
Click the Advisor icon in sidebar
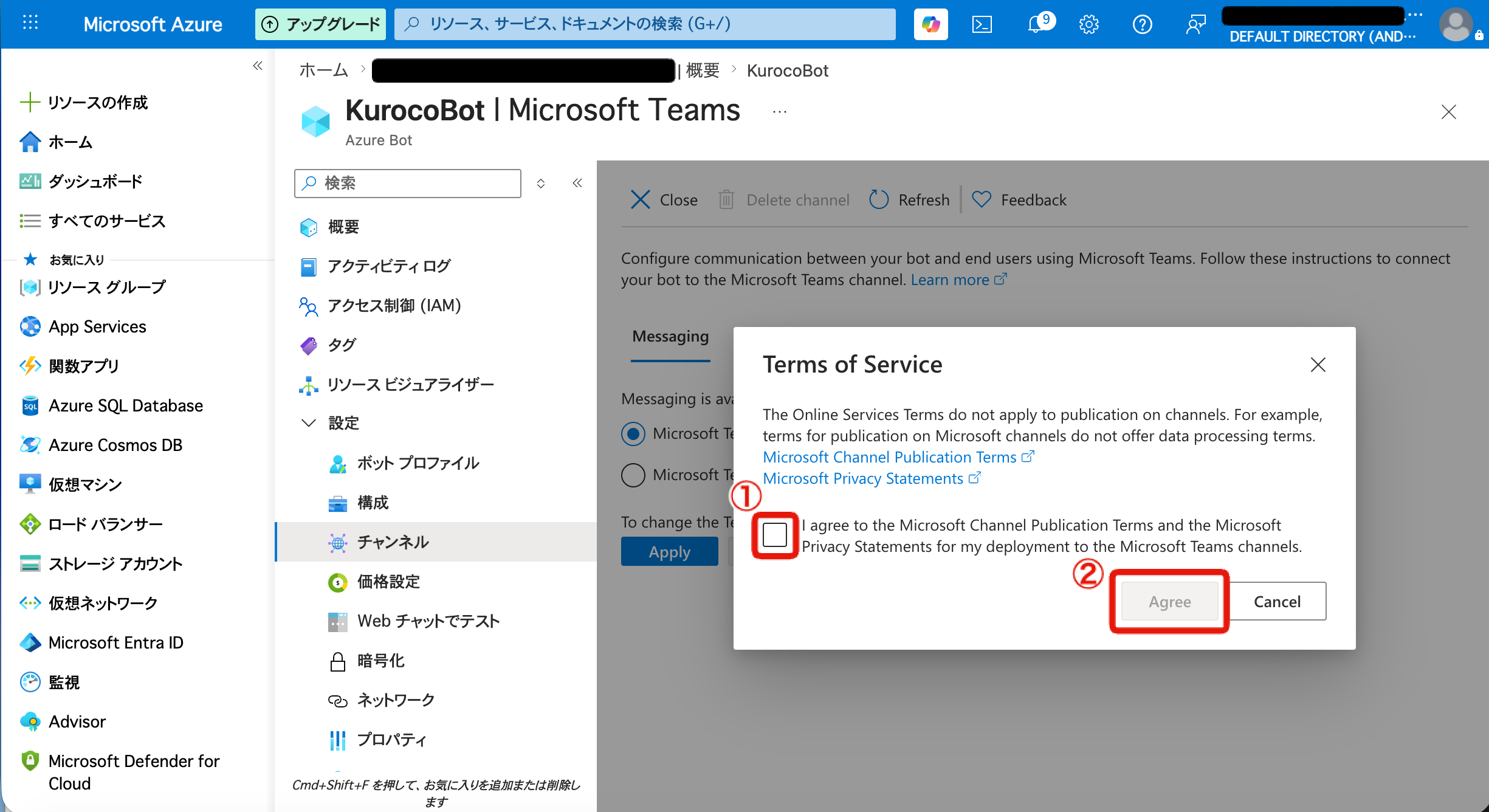click(30, 721)
